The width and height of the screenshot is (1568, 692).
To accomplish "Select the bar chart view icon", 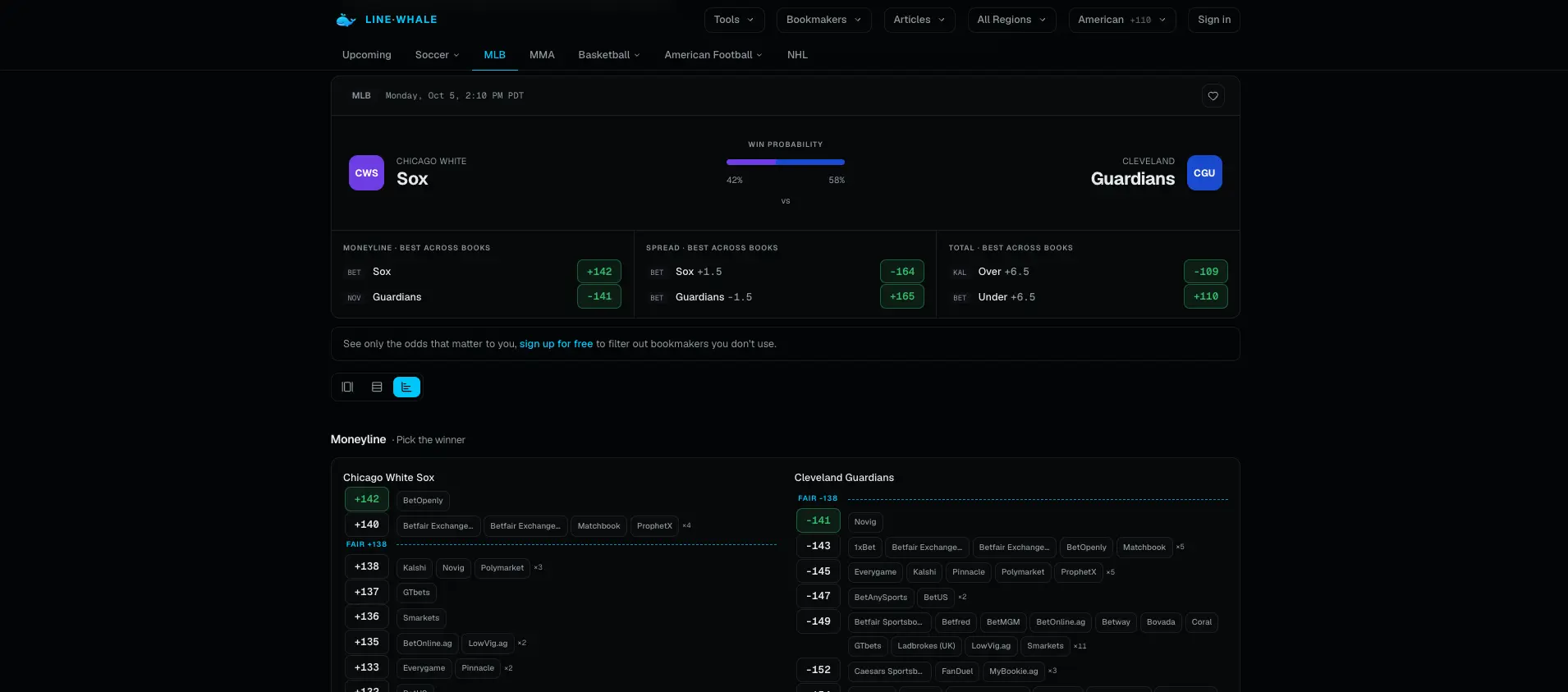I will point(406,387).
